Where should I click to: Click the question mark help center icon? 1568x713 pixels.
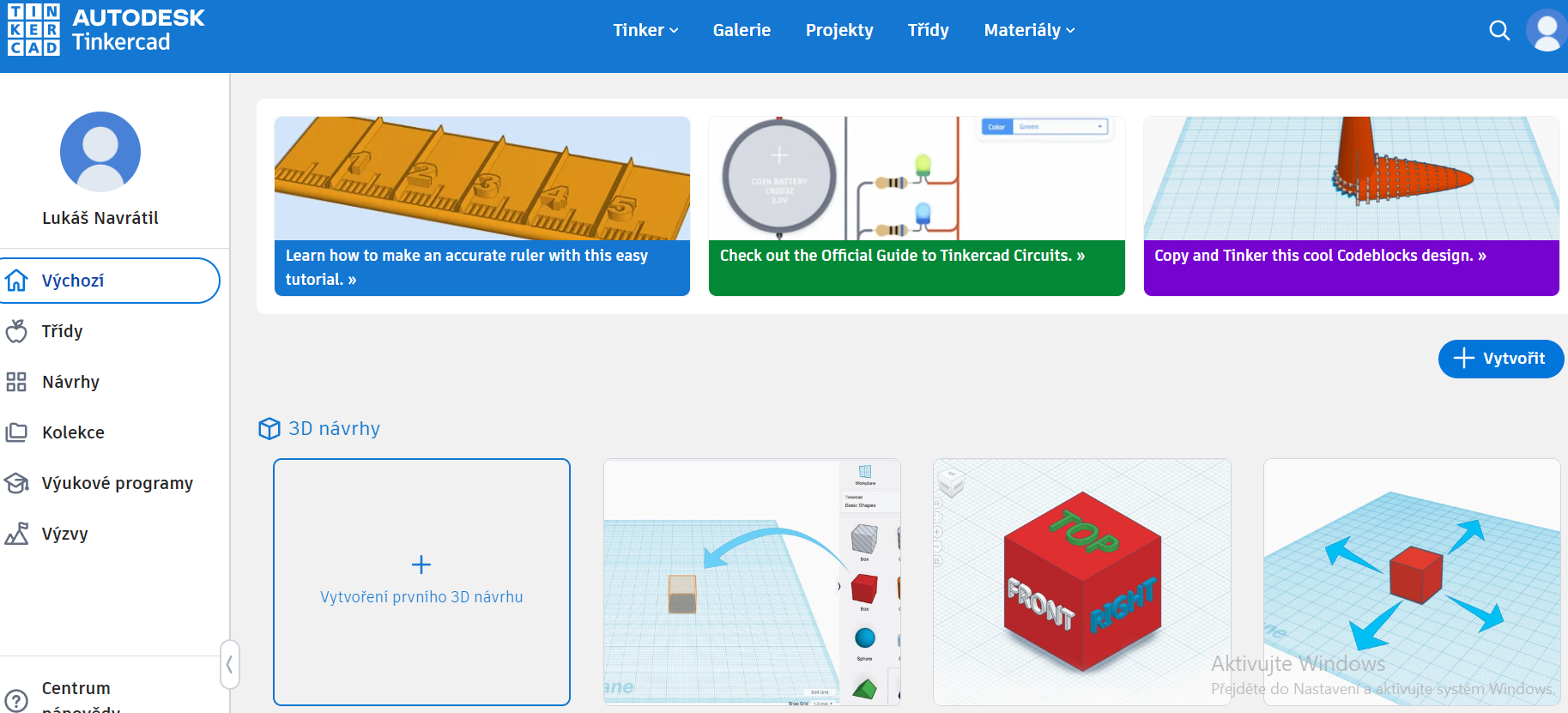click(16, 700)
